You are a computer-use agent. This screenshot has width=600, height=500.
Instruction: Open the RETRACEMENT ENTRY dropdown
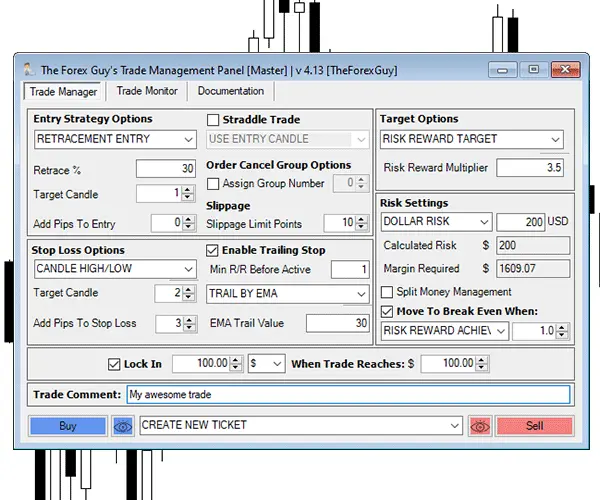pos(115,140)
